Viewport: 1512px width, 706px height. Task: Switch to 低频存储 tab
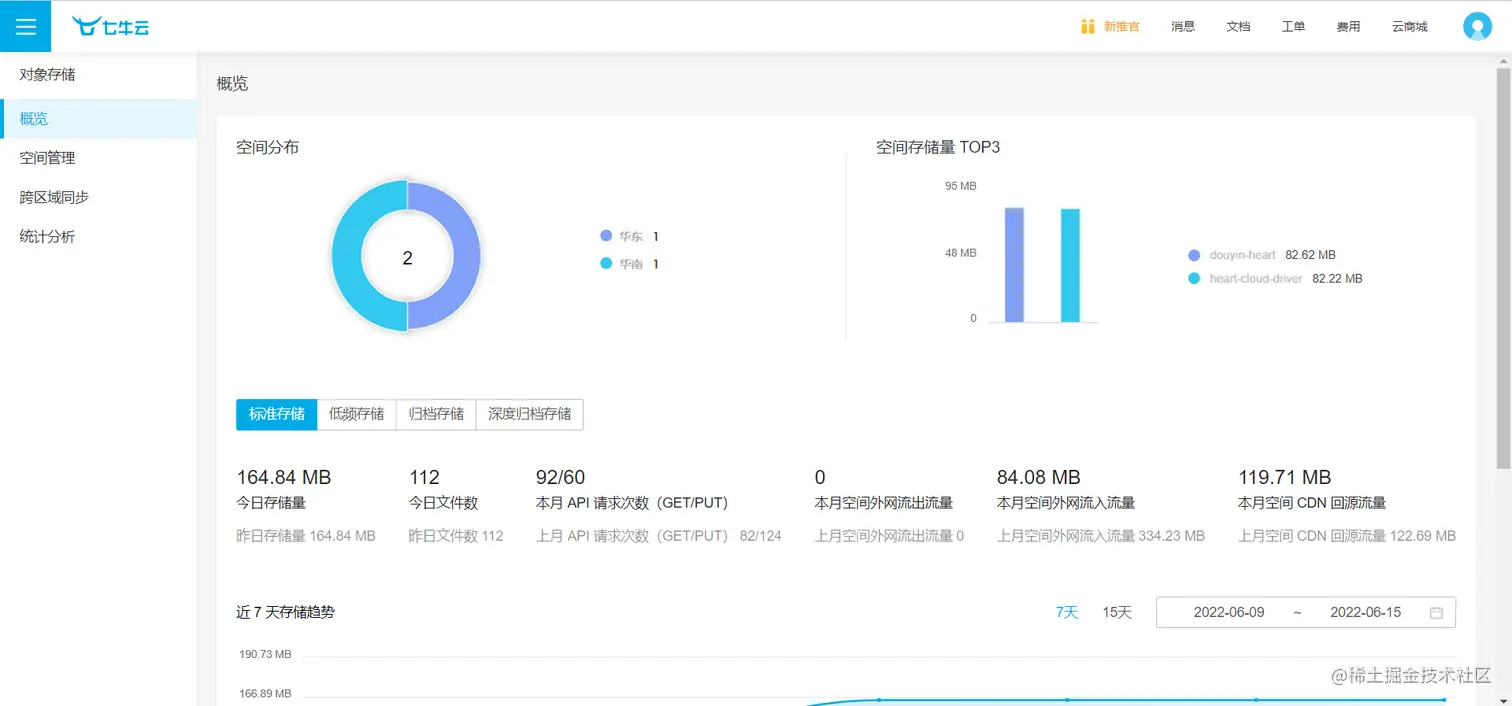(x=357, y=414)
